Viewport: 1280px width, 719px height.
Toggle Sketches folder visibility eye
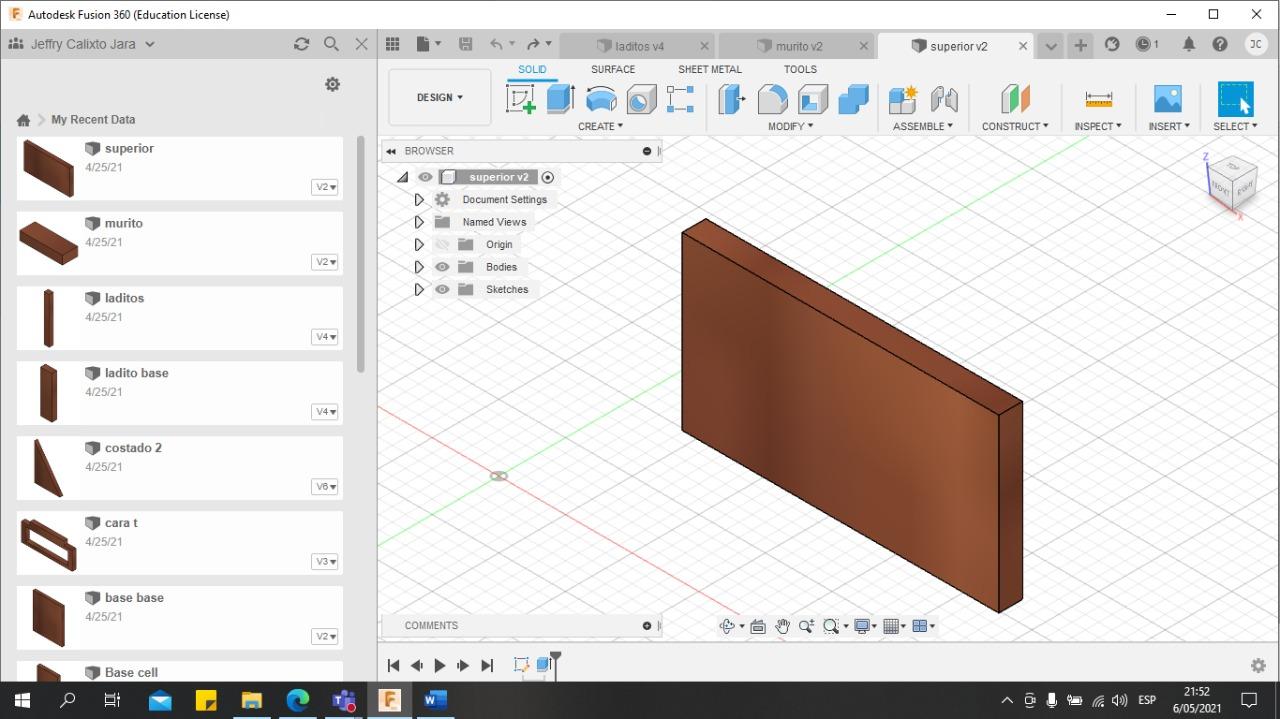tap(442, 289)
